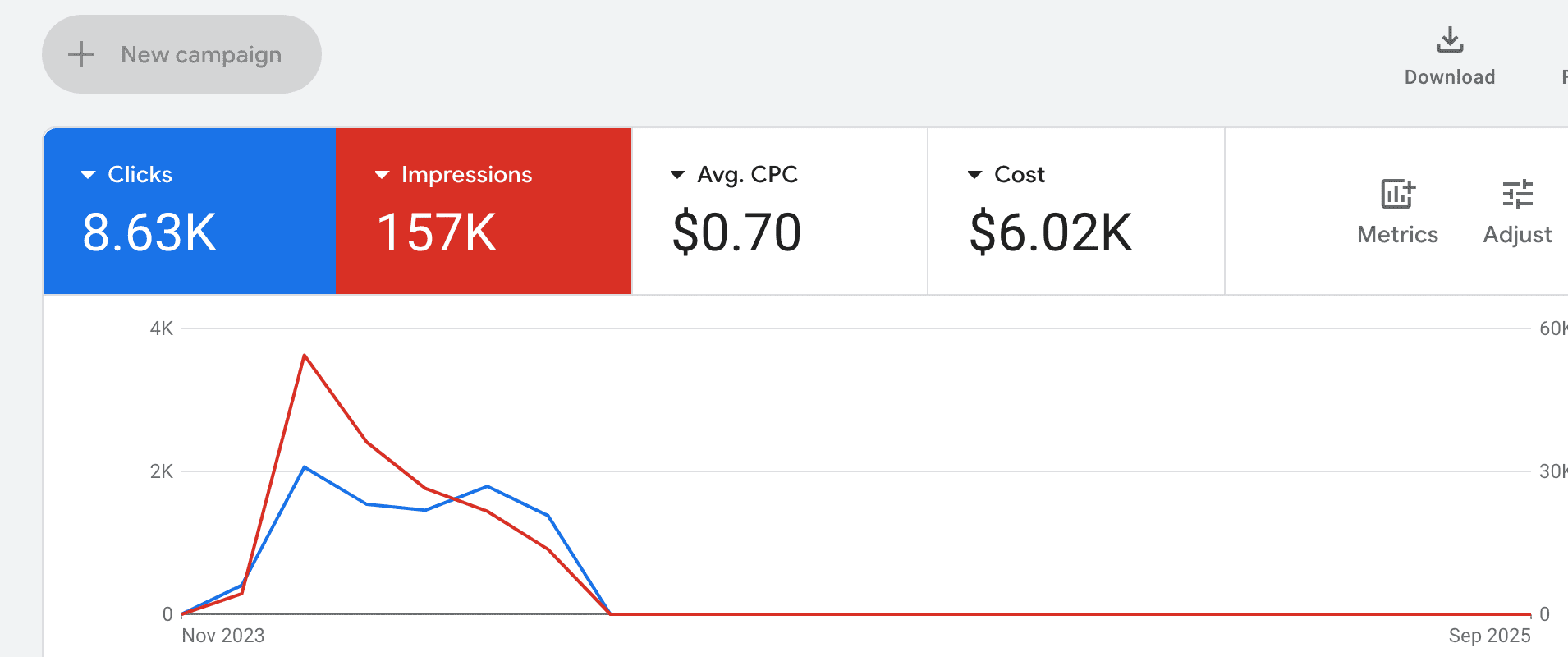The width and height of the screenshot is (1568, 657).
Task: Click the Metrics label
Action: [x=1397, y=235]
